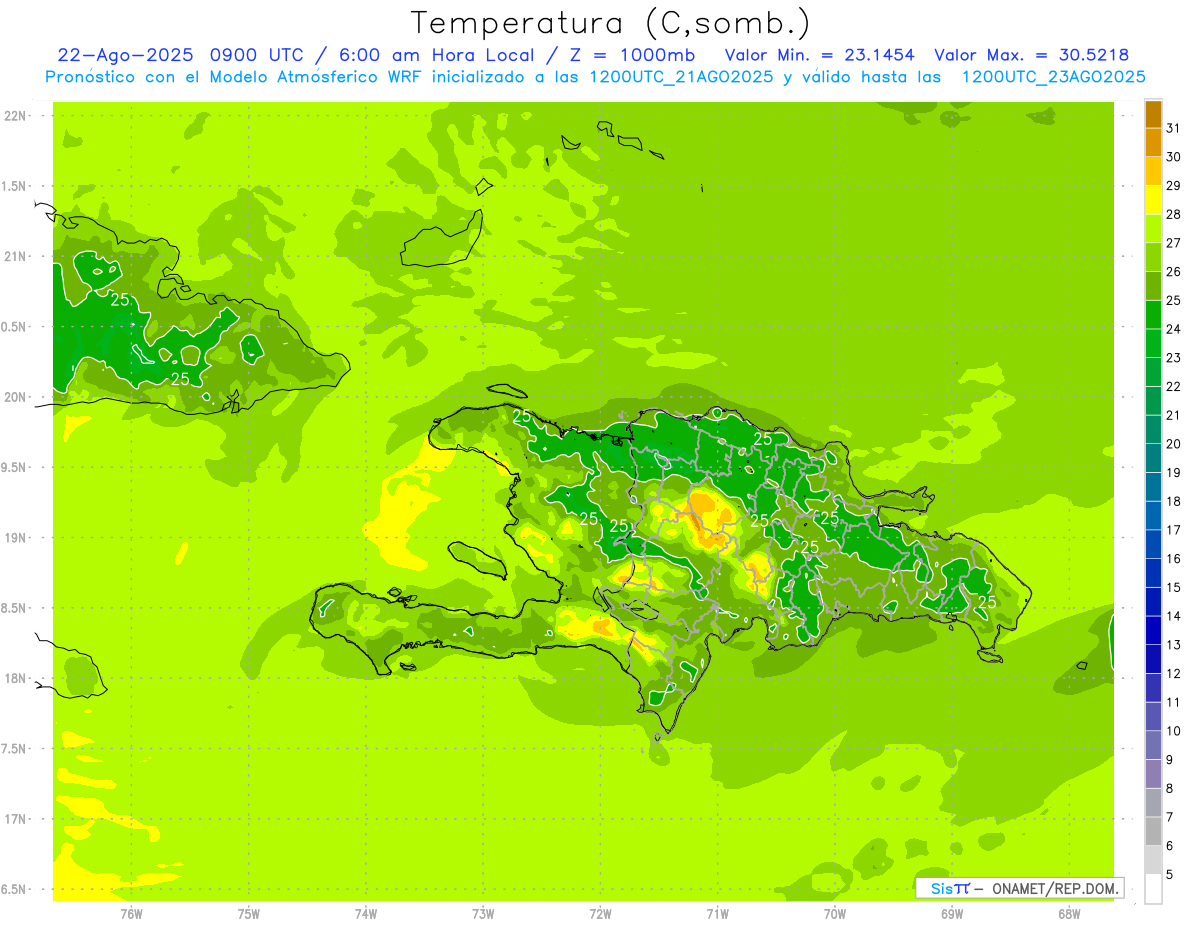Select the brown legend swatch above 31
1200x927 pixels.
[x=1153, y=114]
